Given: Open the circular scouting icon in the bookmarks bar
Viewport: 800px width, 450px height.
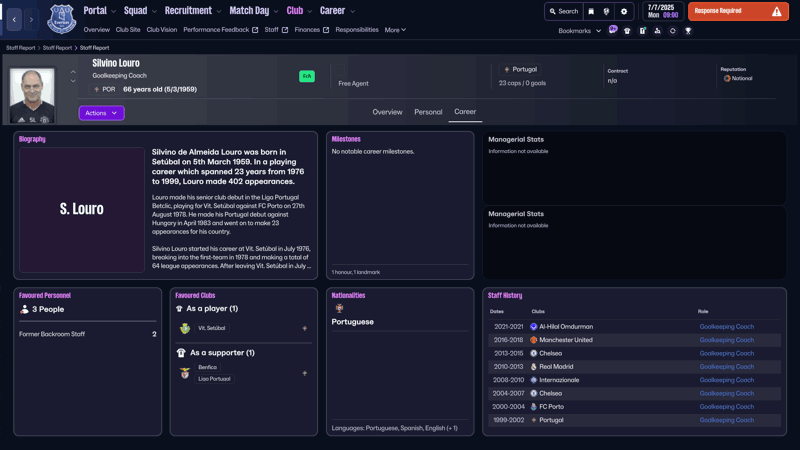Looking at the screenshot, I should (x=672, y=31).
